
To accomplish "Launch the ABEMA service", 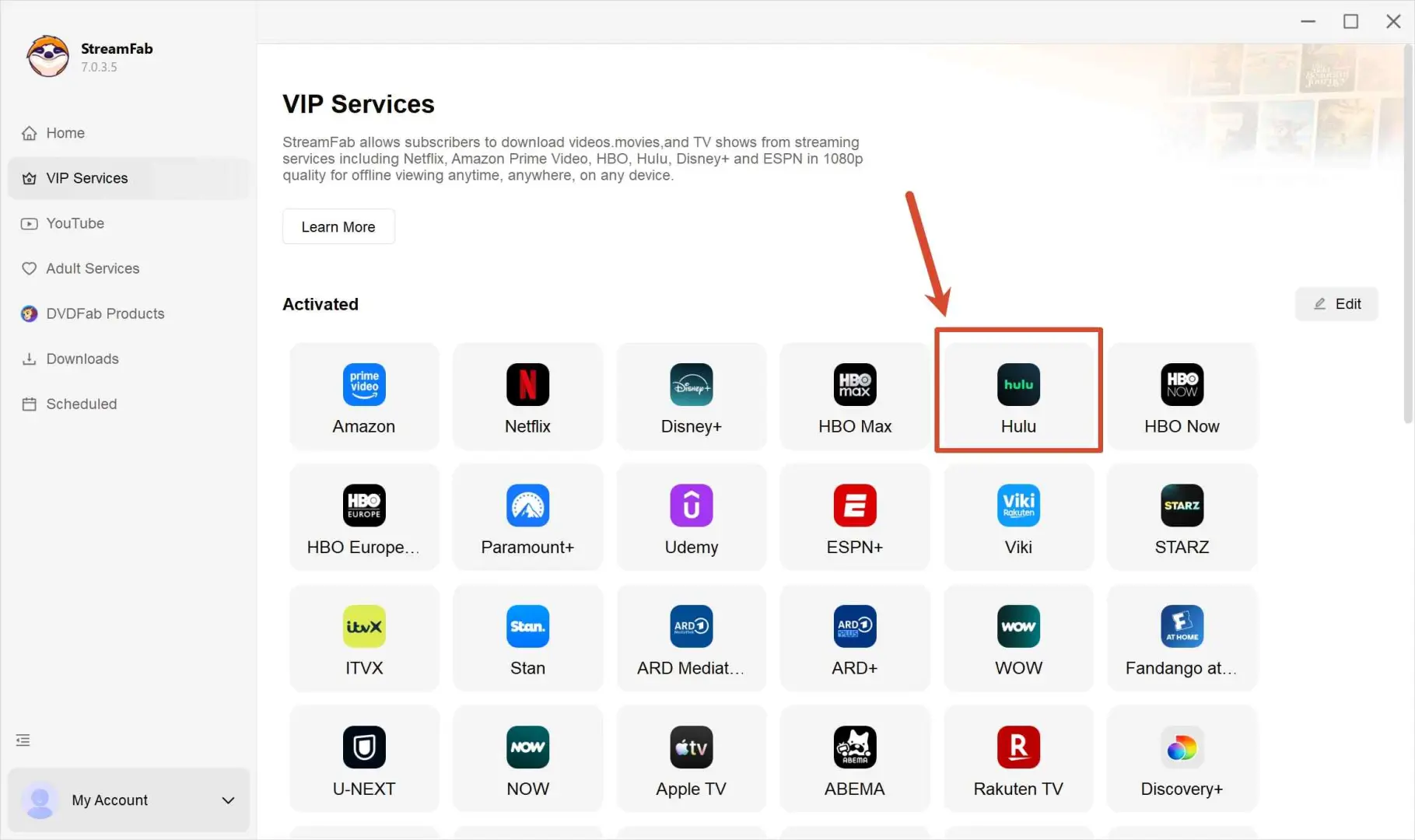I will click(x=854, y=759).
